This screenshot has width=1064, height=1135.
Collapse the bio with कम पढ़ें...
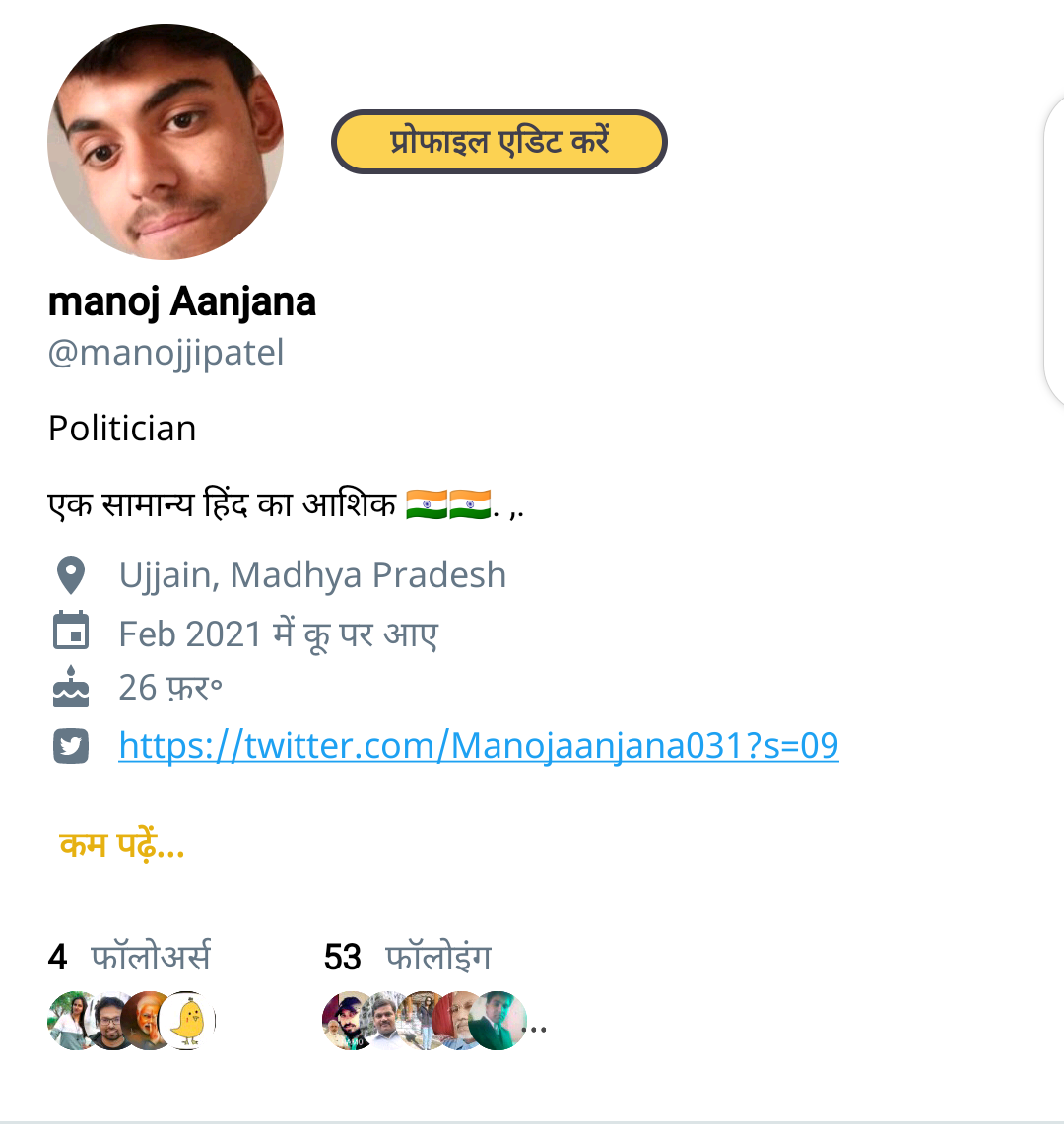[122, 845]
